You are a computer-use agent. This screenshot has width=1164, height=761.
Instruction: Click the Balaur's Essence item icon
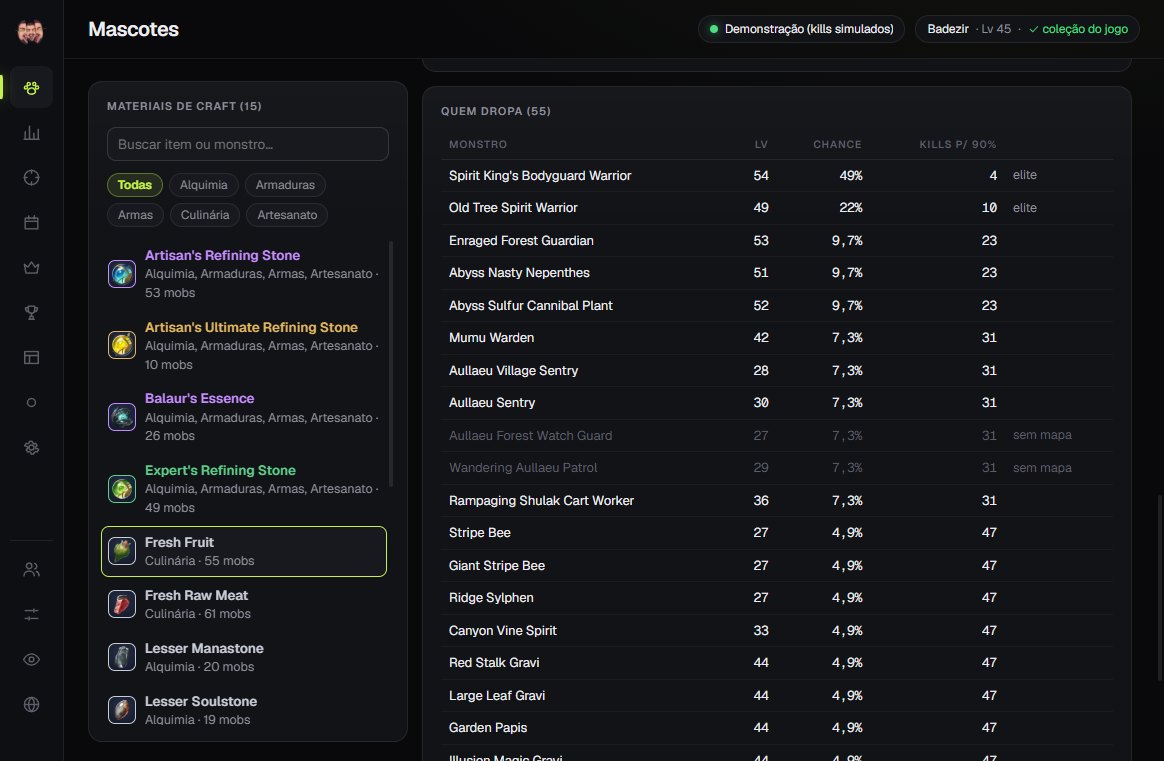point(122,417)
